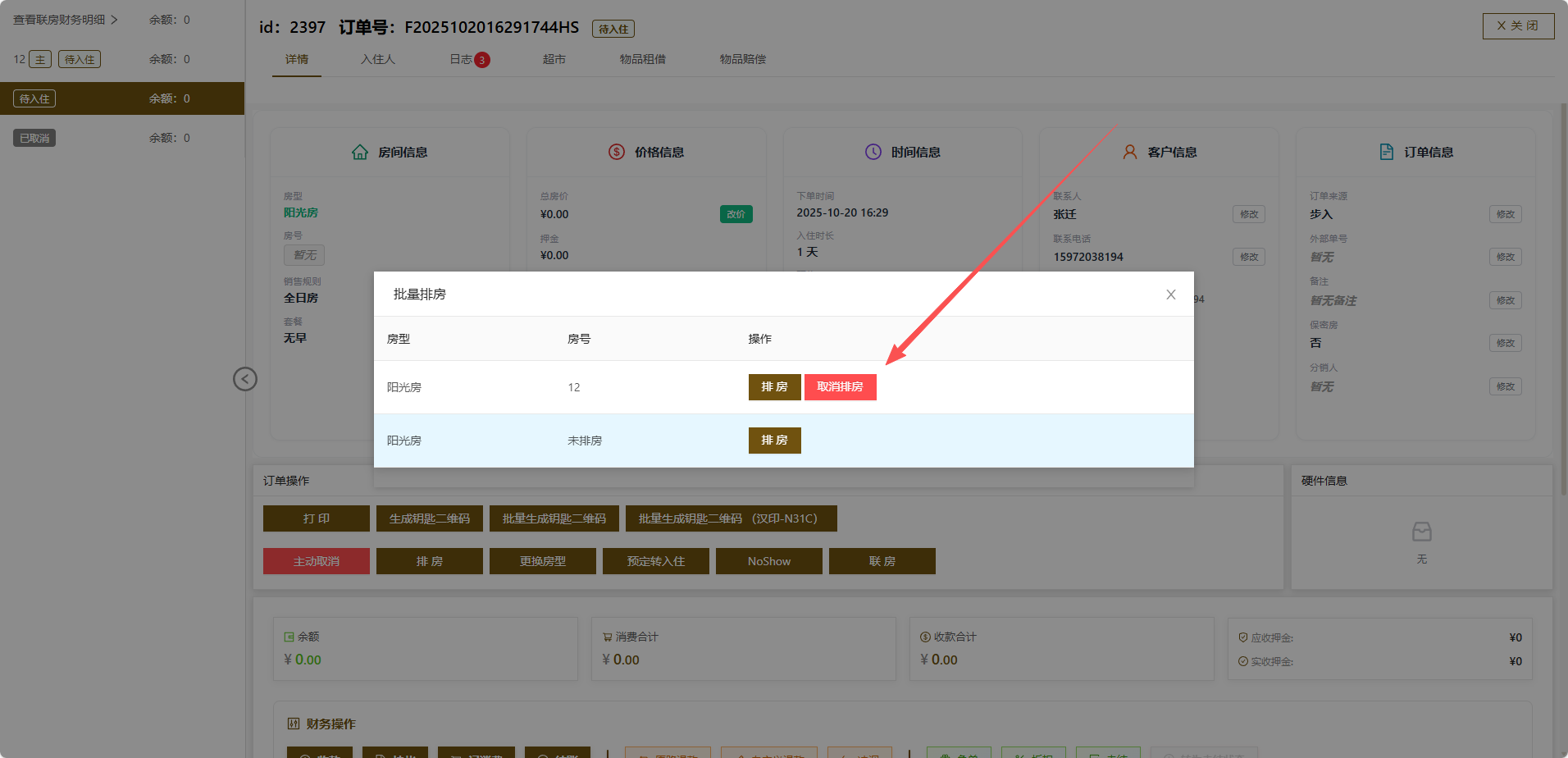Click the house icon beside 房间信息
The height and width of the screenshot is (758, 1568).
[360, 153]
